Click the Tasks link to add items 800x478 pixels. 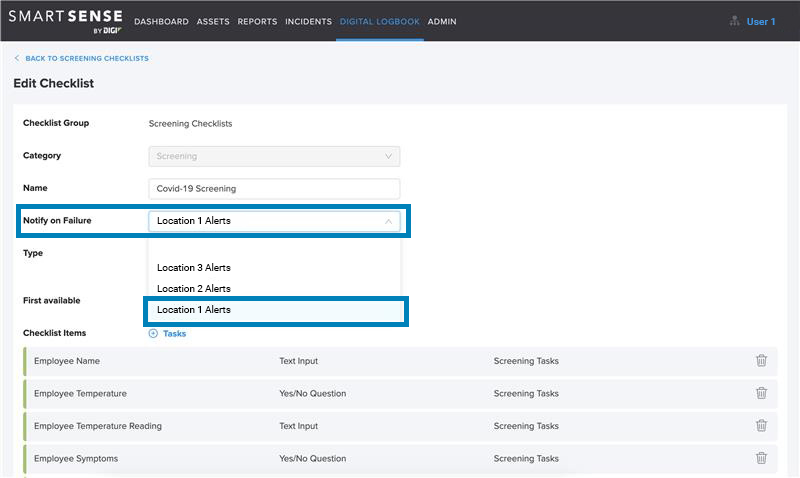pyautogui.click(x=174, y=334)
